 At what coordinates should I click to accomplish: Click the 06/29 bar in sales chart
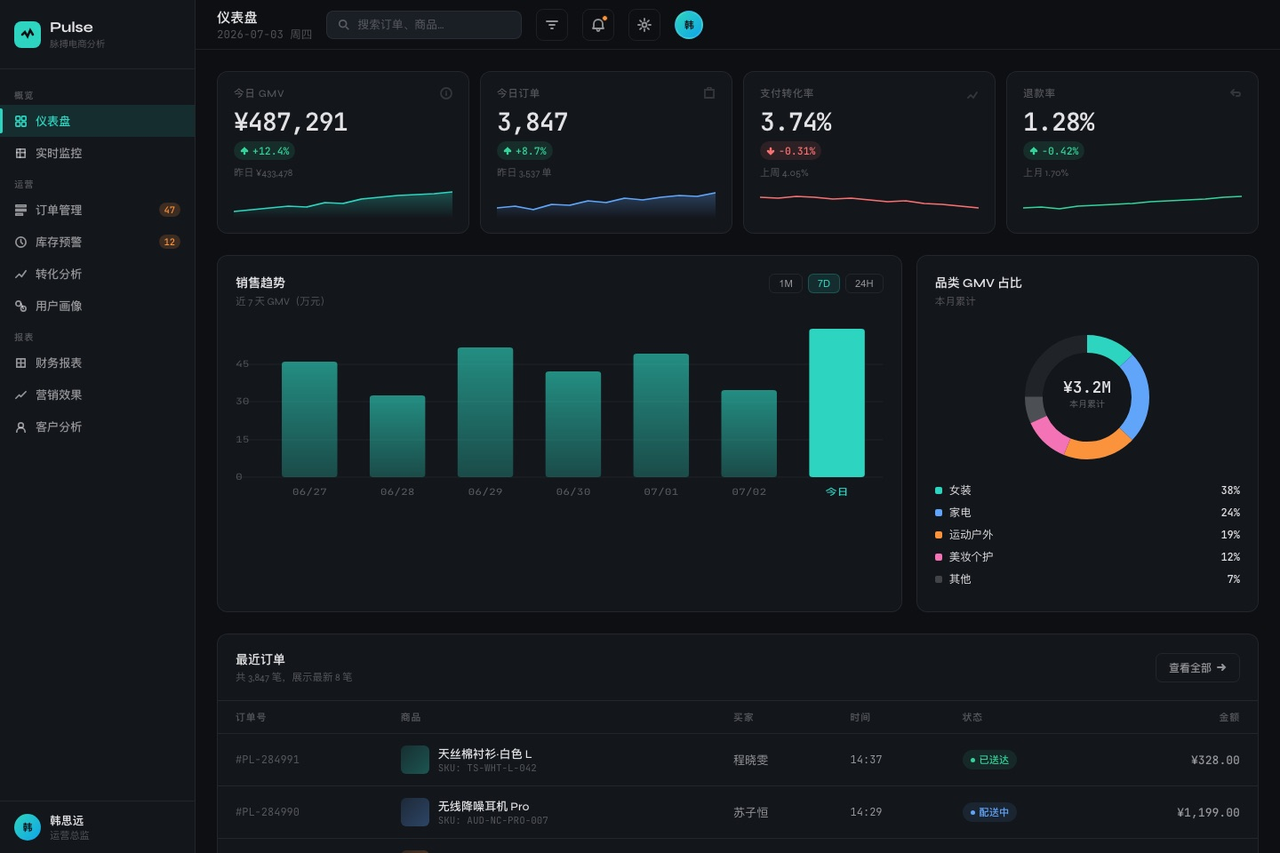(x=485, y=412)
